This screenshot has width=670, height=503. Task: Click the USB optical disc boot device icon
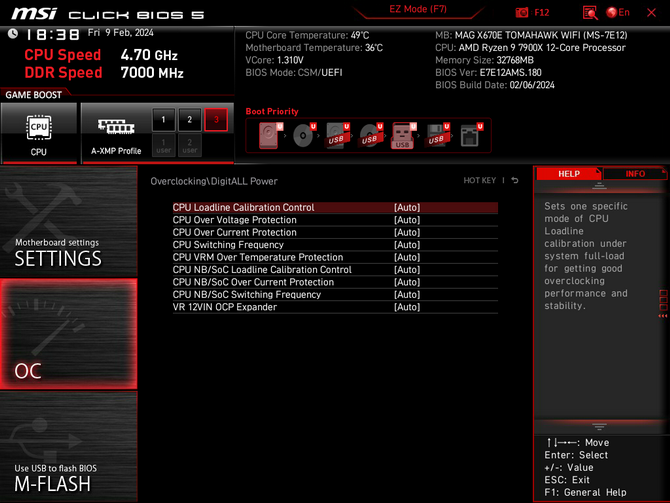click(x=370, y=135)
